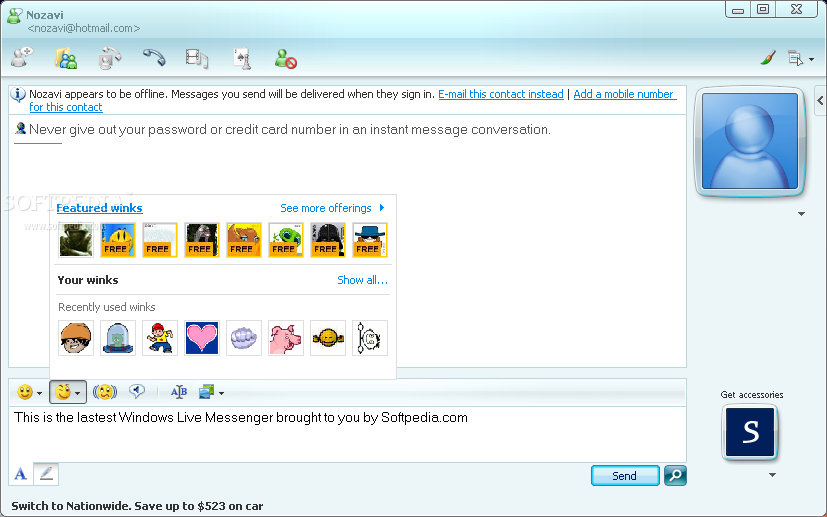This screenshot has height=517, width=827.
Task: Open Featured winks link
Action: 99,208
